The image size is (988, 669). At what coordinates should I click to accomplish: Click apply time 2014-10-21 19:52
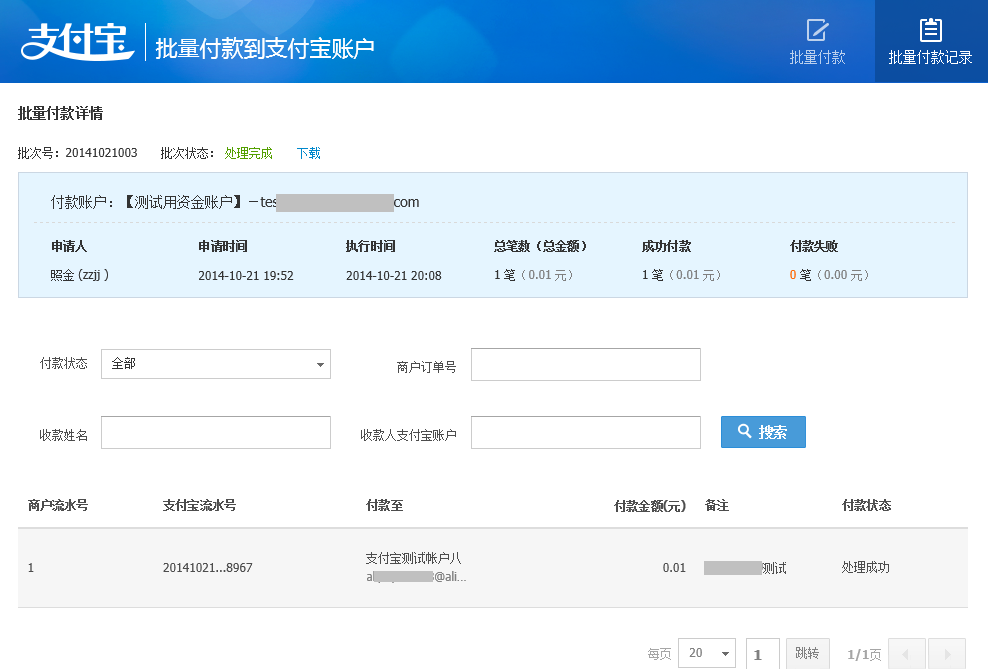[246, 275]
